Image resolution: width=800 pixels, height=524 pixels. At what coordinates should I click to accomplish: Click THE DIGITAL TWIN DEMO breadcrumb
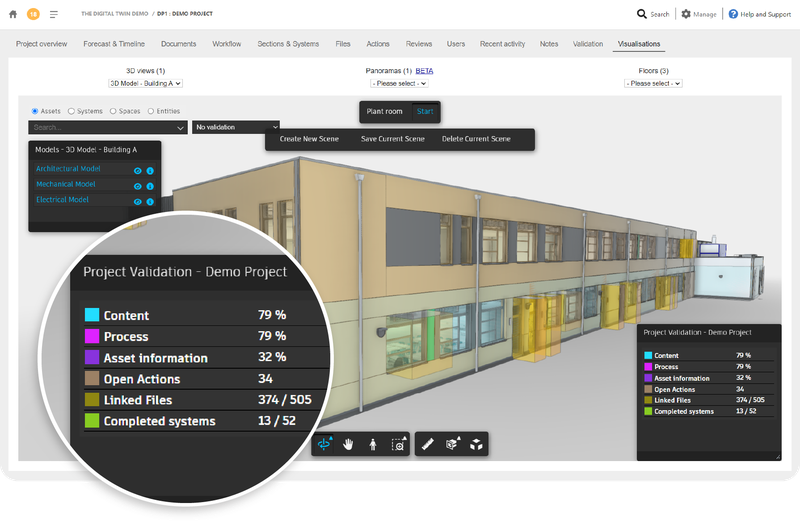coord(115,14)
